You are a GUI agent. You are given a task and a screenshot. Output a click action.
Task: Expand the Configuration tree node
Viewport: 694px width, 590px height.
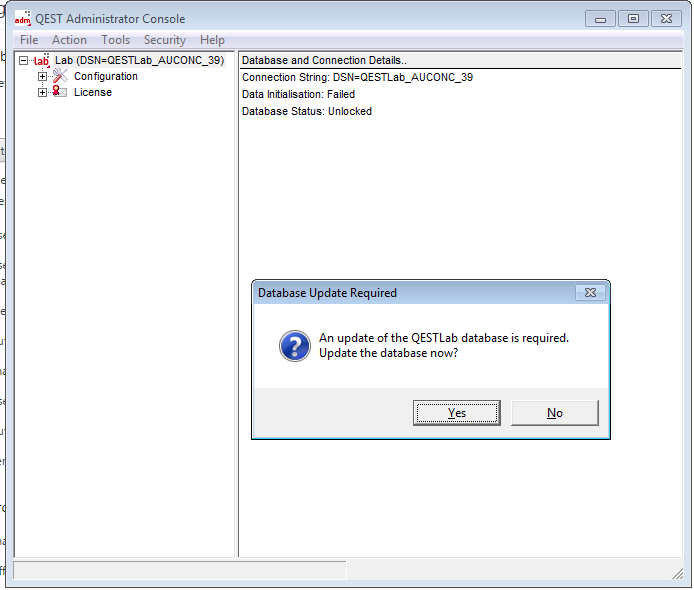coord(42,77)
